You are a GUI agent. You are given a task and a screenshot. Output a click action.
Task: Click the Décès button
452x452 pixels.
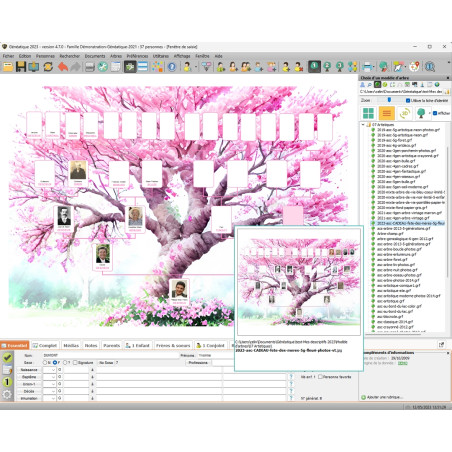29,391
